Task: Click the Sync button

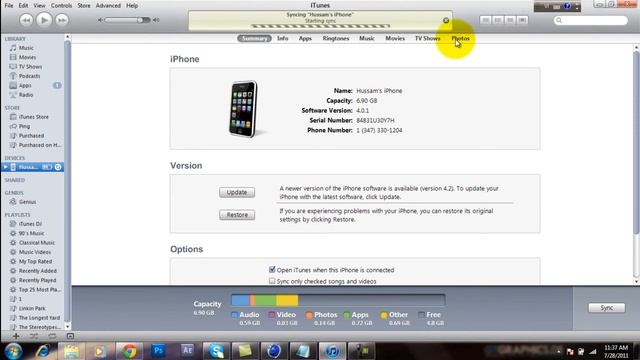Action: (x=607, y=308)
